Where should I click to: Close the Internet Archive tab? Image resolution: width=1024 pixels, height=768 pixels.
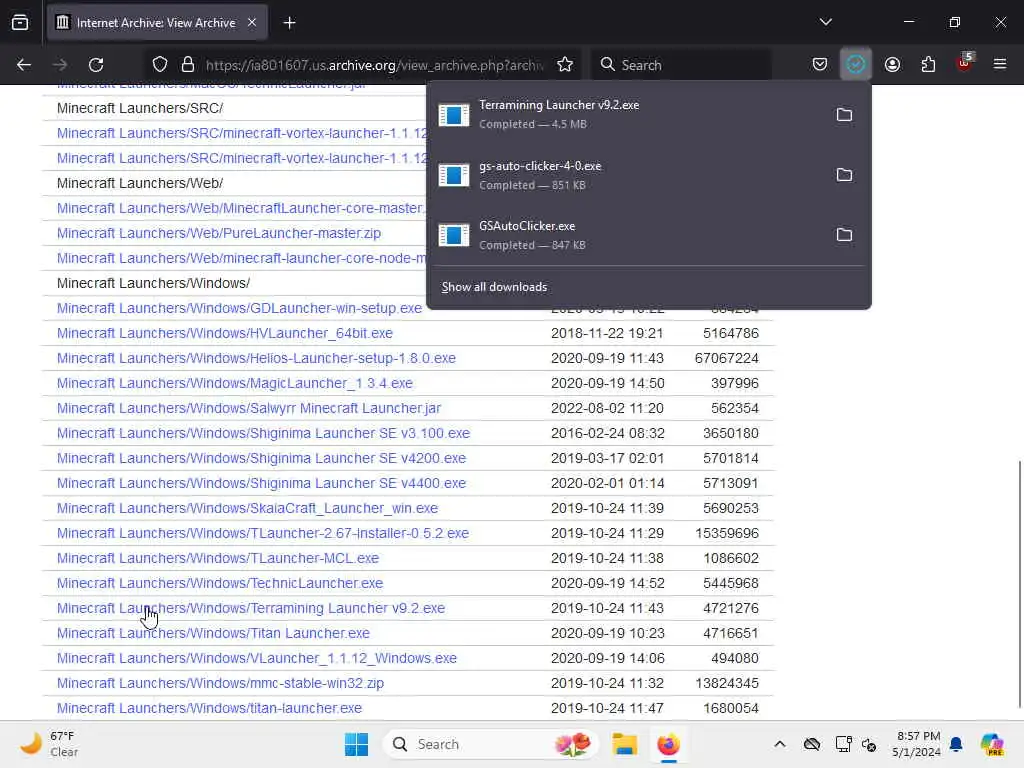[x=252, y=23]
